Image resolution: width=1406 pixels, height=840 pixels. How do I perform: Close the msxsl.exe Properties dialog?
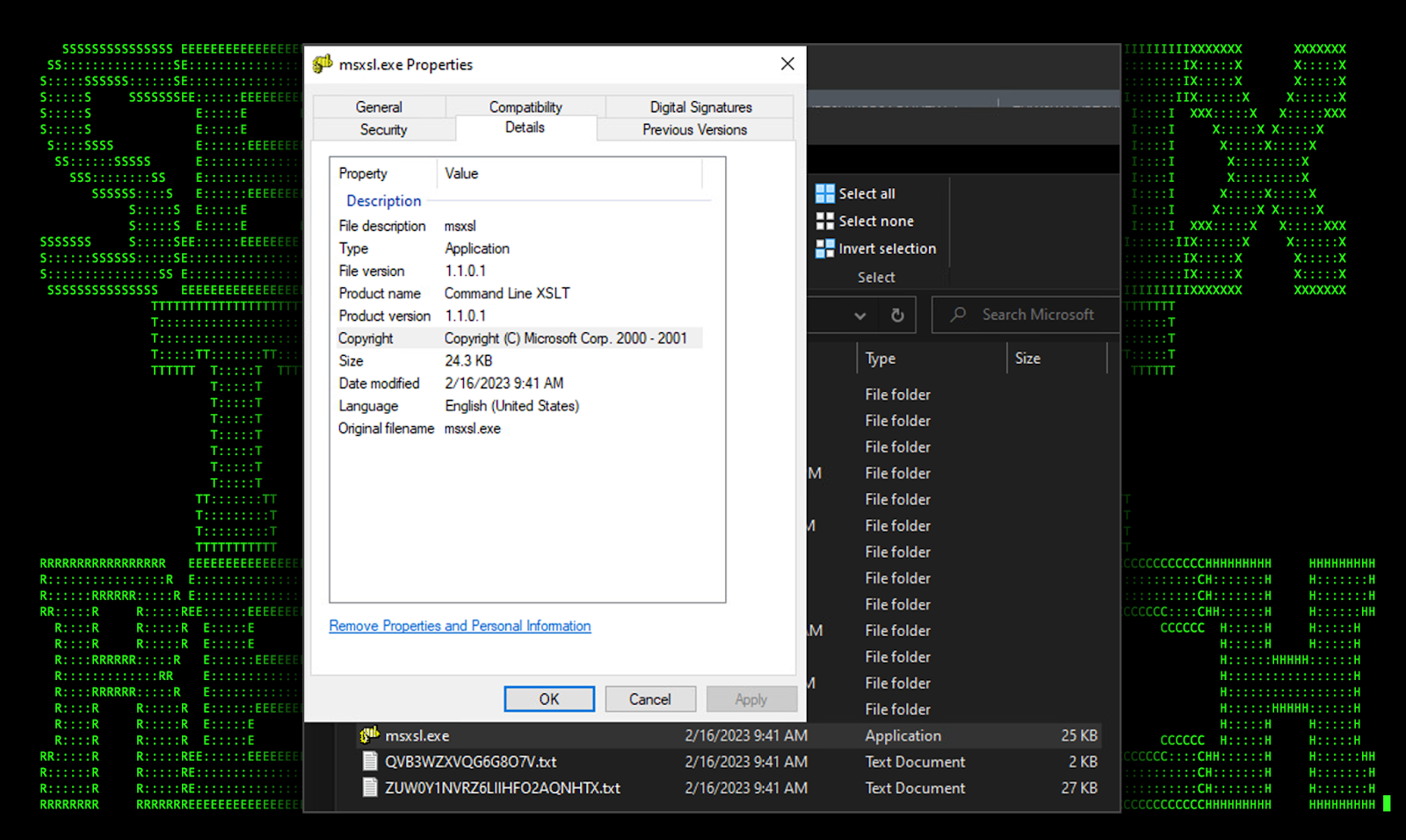(787, 64)
